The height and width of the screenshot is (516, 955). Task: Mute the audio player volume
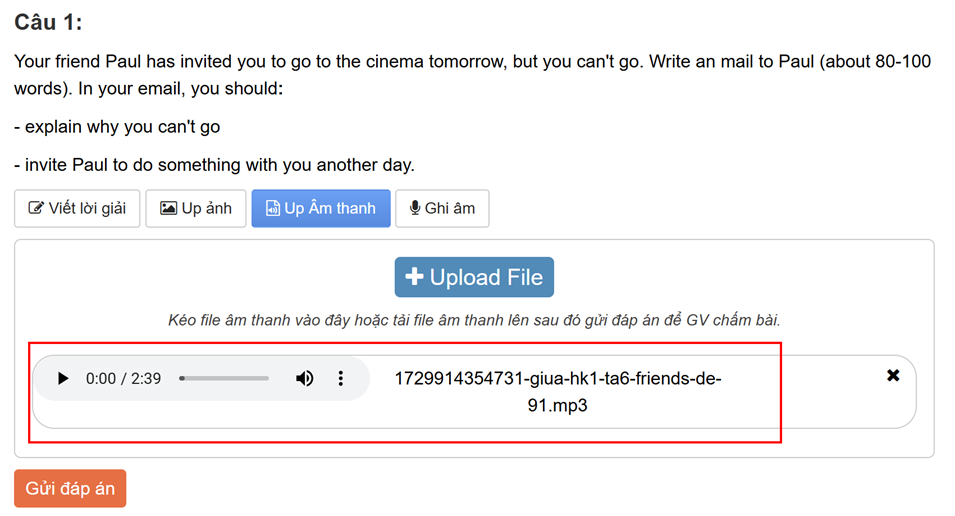pos(304,378)
